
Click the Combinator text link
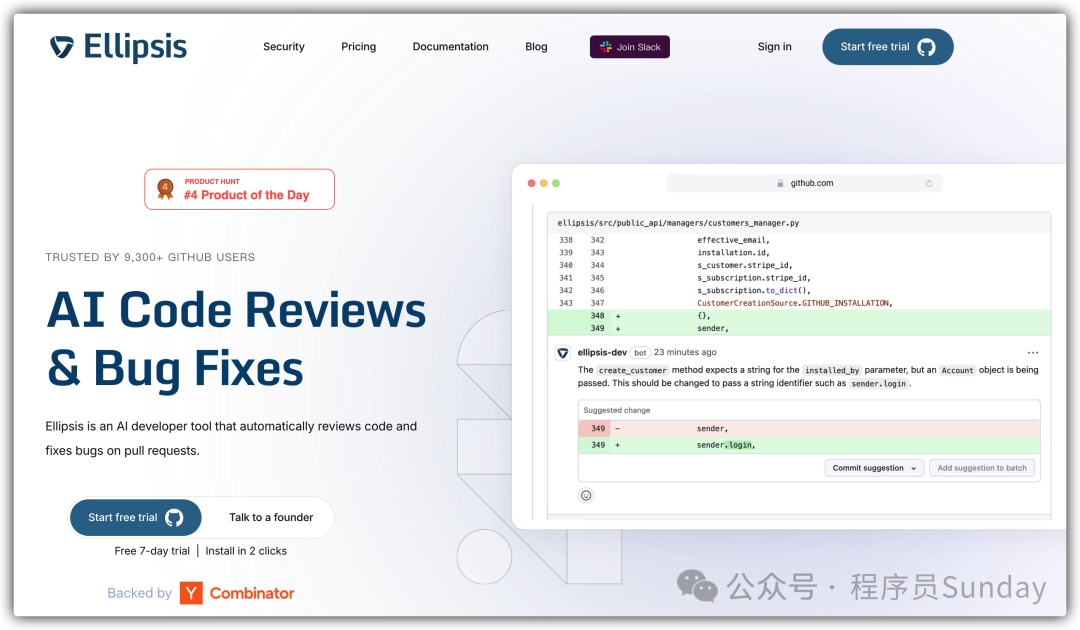click(x=251, y=593)
